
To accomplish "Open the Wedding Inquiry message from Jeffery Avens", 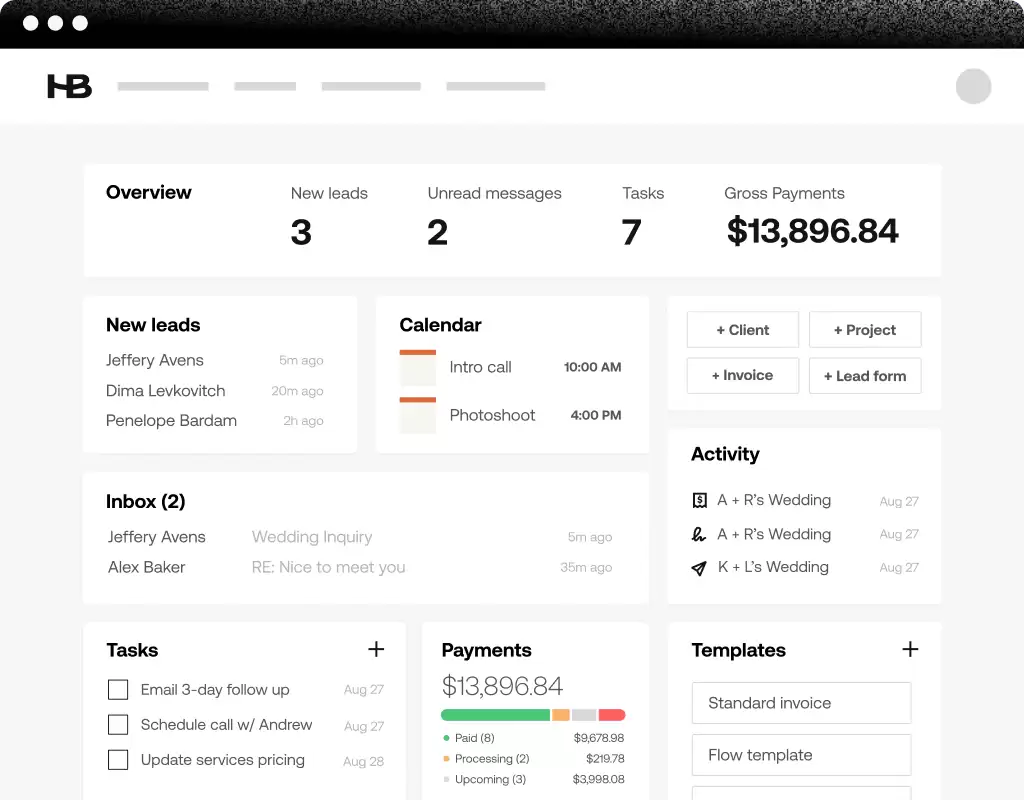I will point(312,537).
